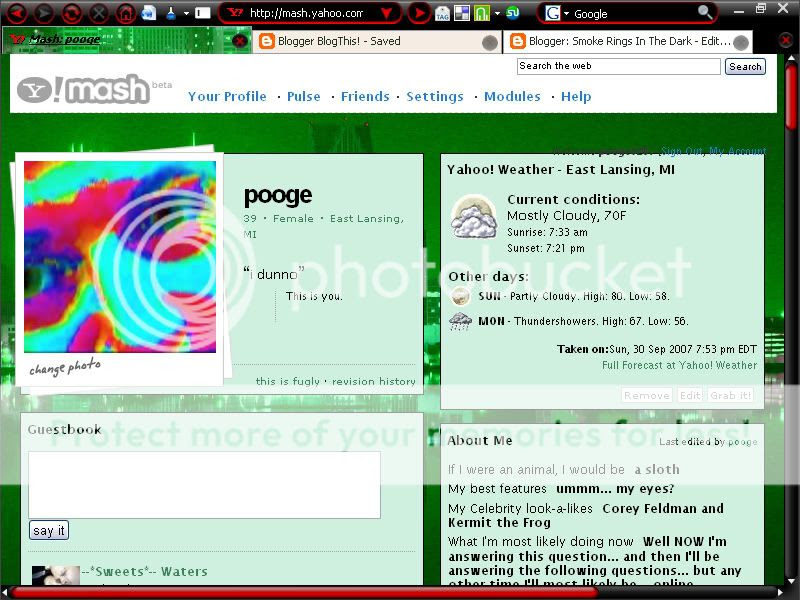
Task: Open the revision history link
Action: [x=373, y=381]
